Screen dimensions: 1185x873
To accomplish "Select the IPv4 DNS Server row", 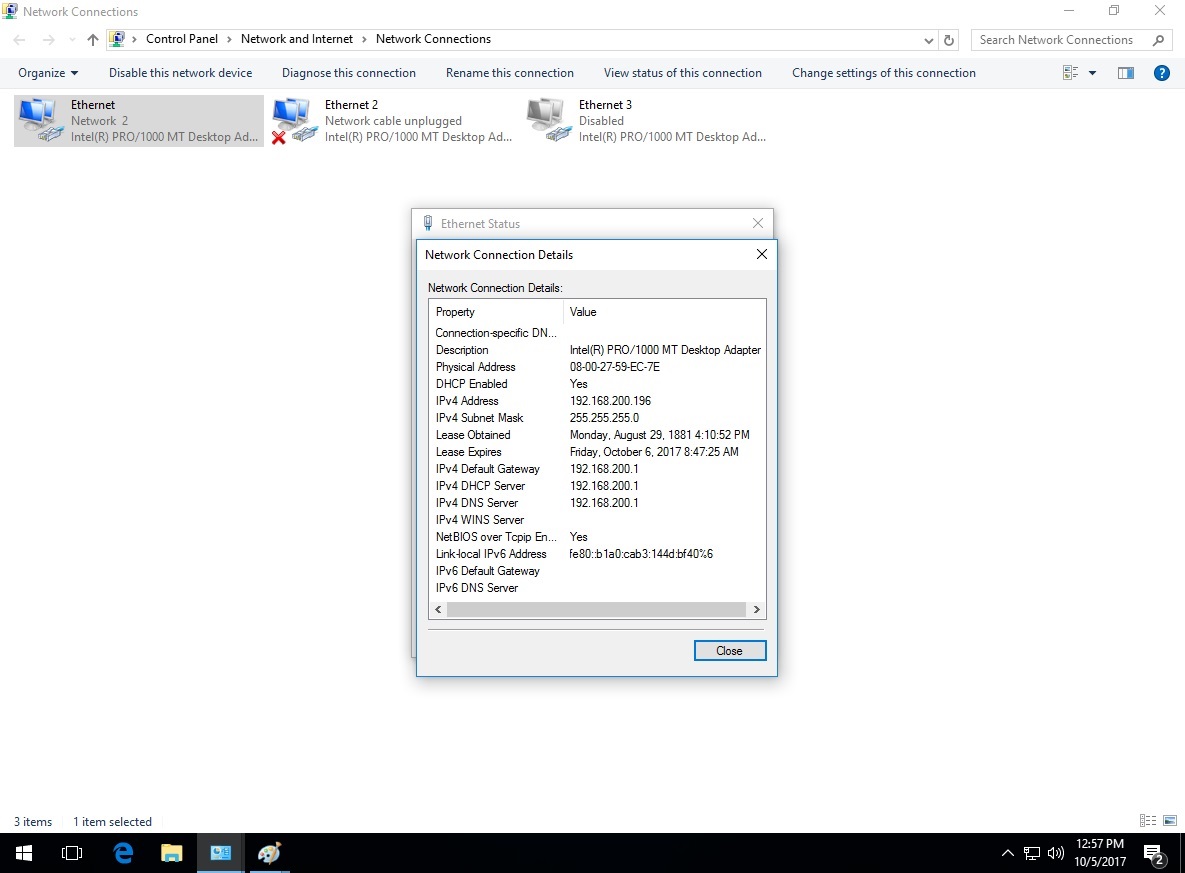I will (597, 503).
